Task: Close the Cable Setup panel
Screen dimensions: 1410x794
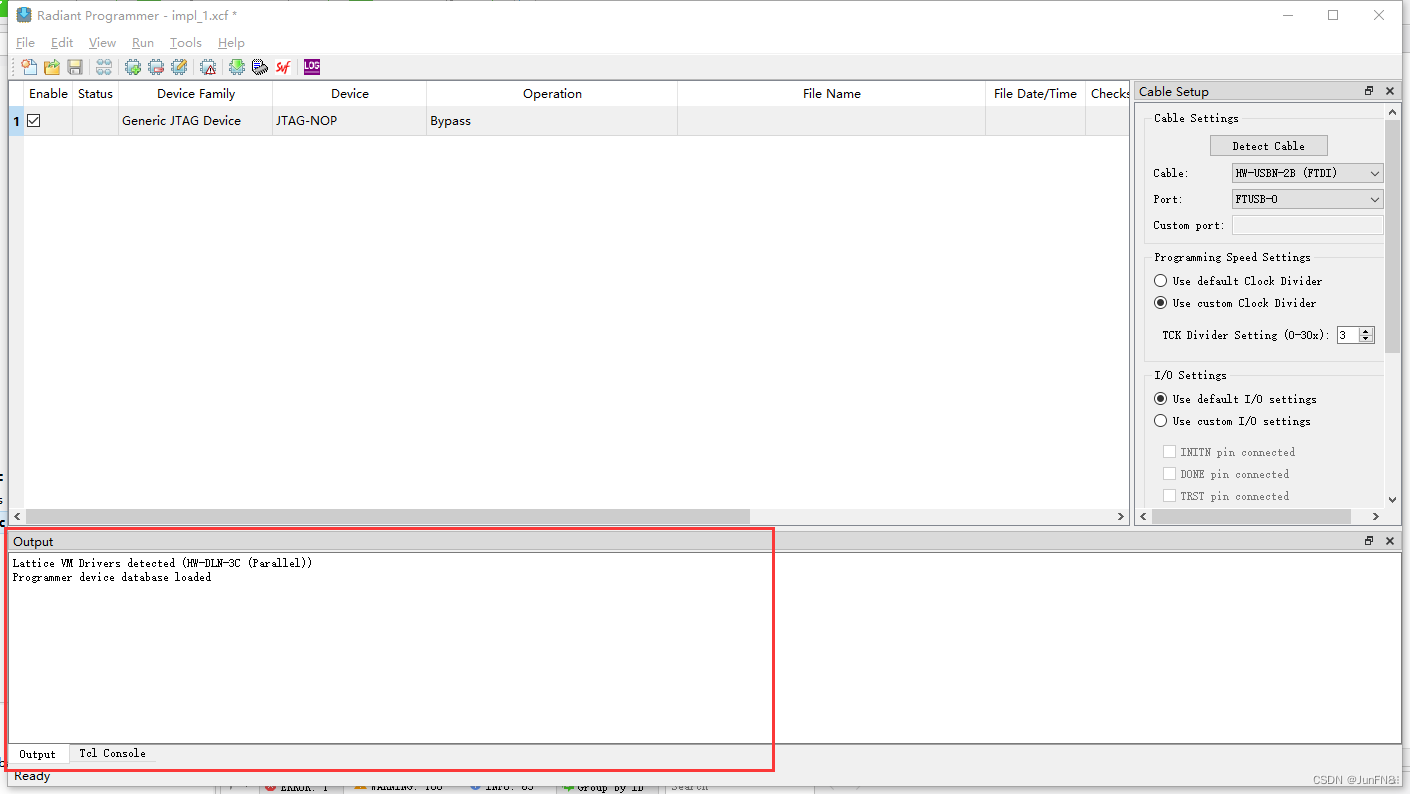Action: coord(1390,91)
